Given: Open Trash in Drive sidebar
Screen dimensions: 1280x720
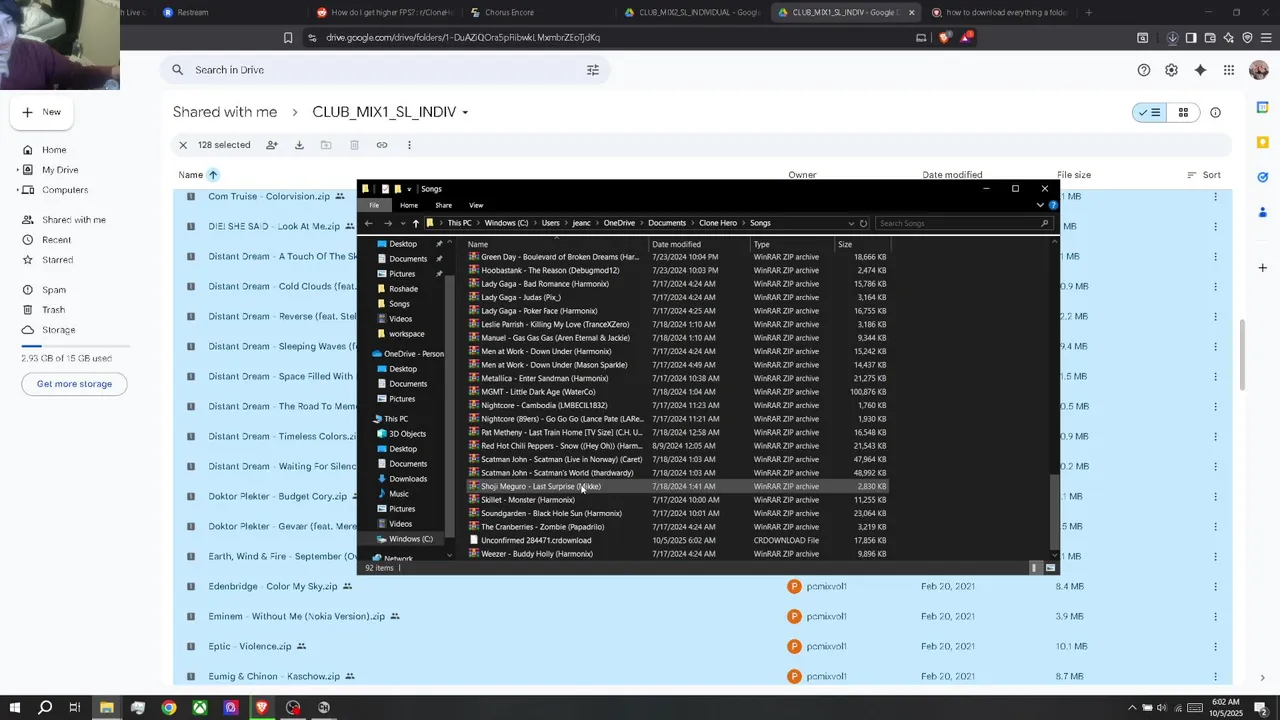Looking at the screenshot, I should [53, 310].
